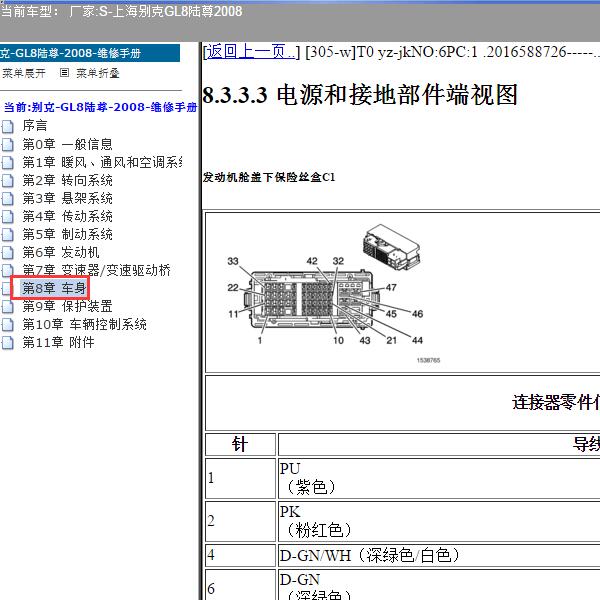Click heading 8.3.3.3 电源和接地部件端视图
The width and height of the screenshot is (600, 600).
[x=360, y=95]
